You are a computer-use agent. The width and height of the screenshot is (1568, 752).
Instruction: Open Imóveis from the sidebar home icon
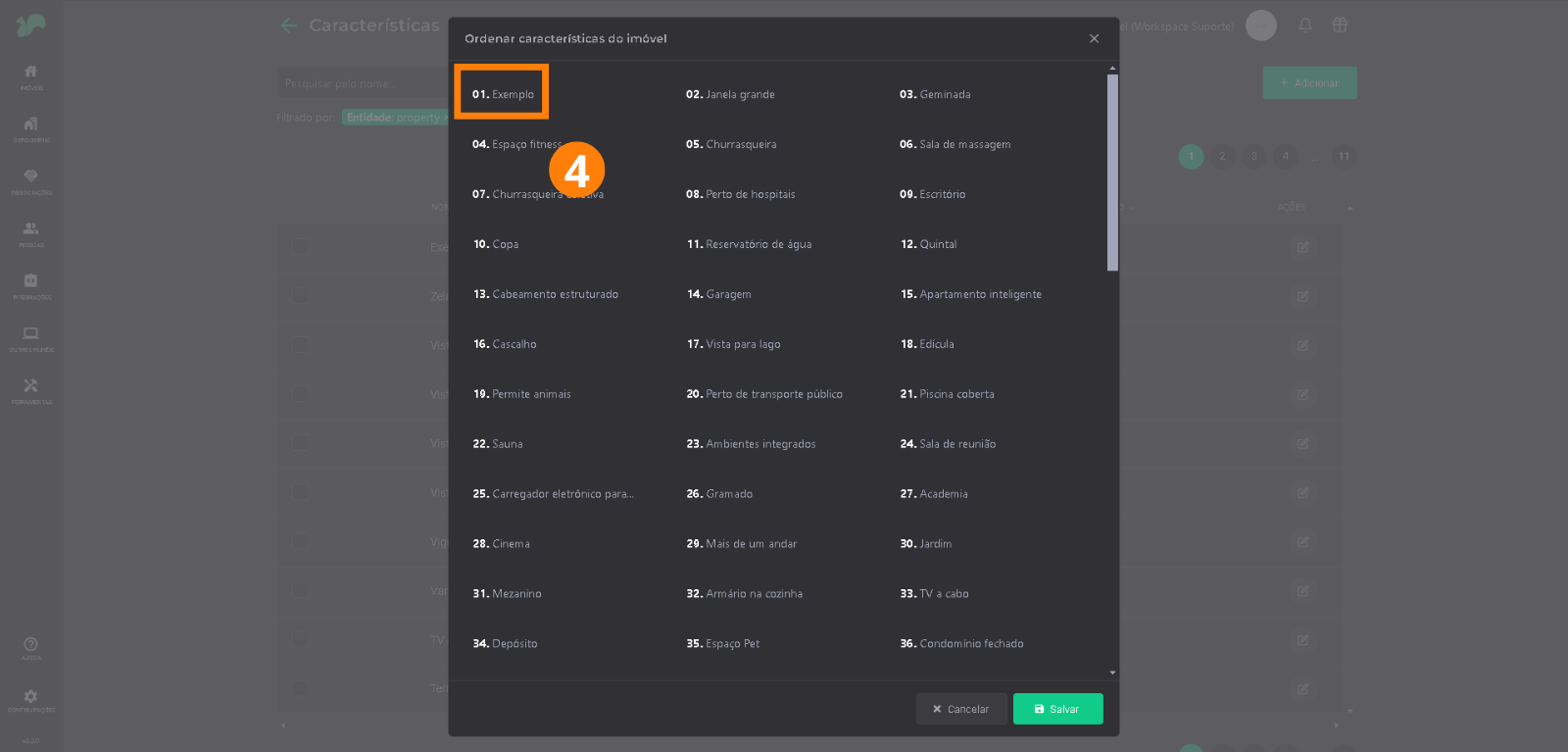pos(31,75)
